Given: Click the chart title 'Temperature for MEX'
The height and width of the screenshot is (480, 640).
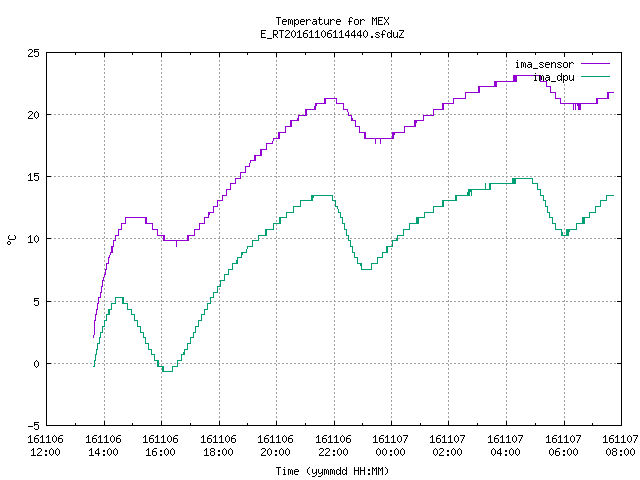Looking at the screenshot, I should point(332,21).
